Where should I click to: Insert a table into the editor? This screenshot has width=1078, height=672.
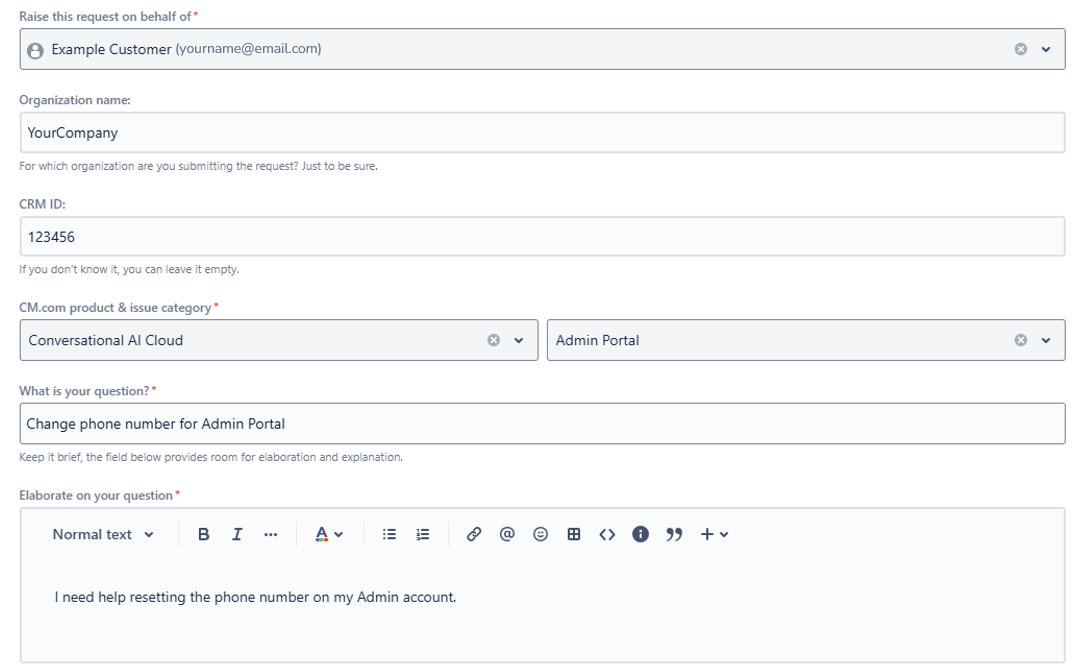[574, 535]
